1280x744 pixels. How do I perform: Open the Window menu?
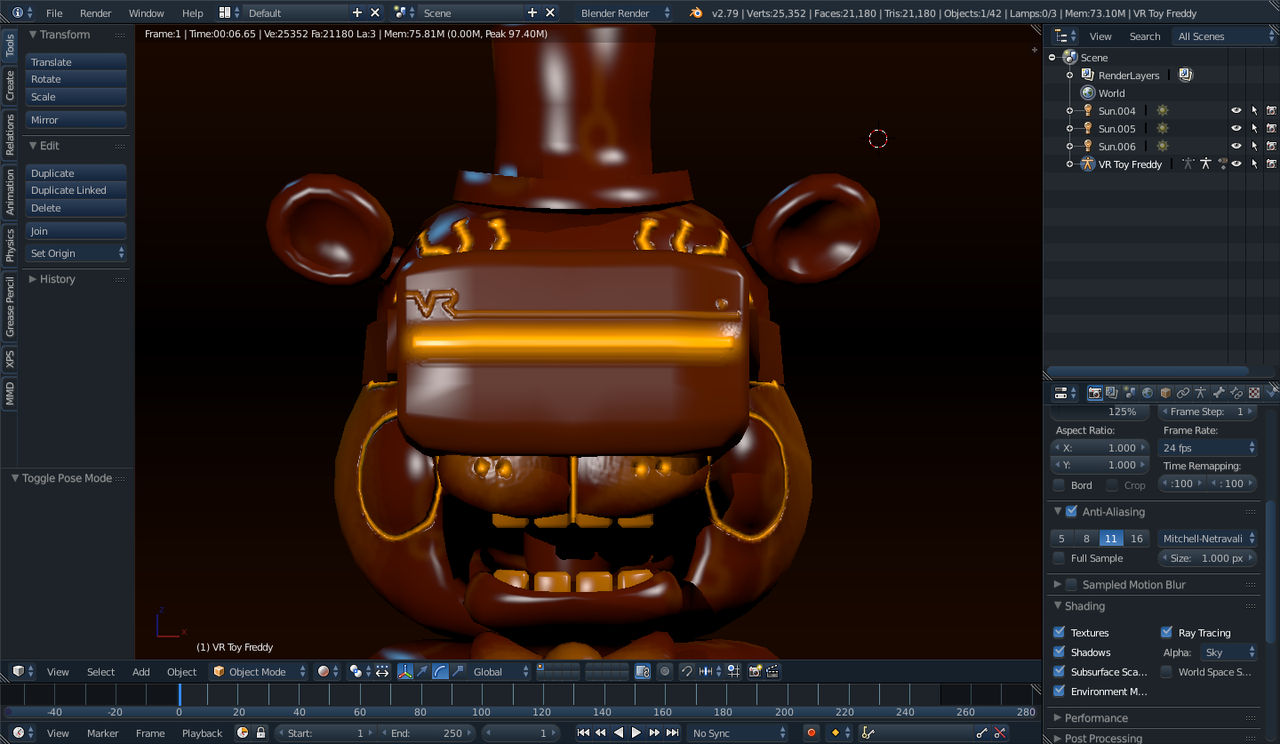click(146, 13)
